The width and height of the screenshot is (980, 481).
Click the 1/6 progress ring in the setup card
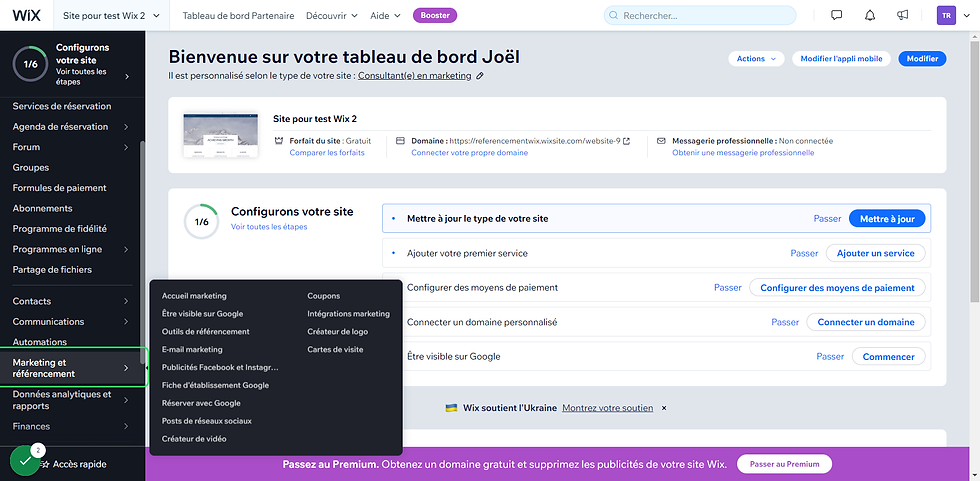(x=201, y=222)
